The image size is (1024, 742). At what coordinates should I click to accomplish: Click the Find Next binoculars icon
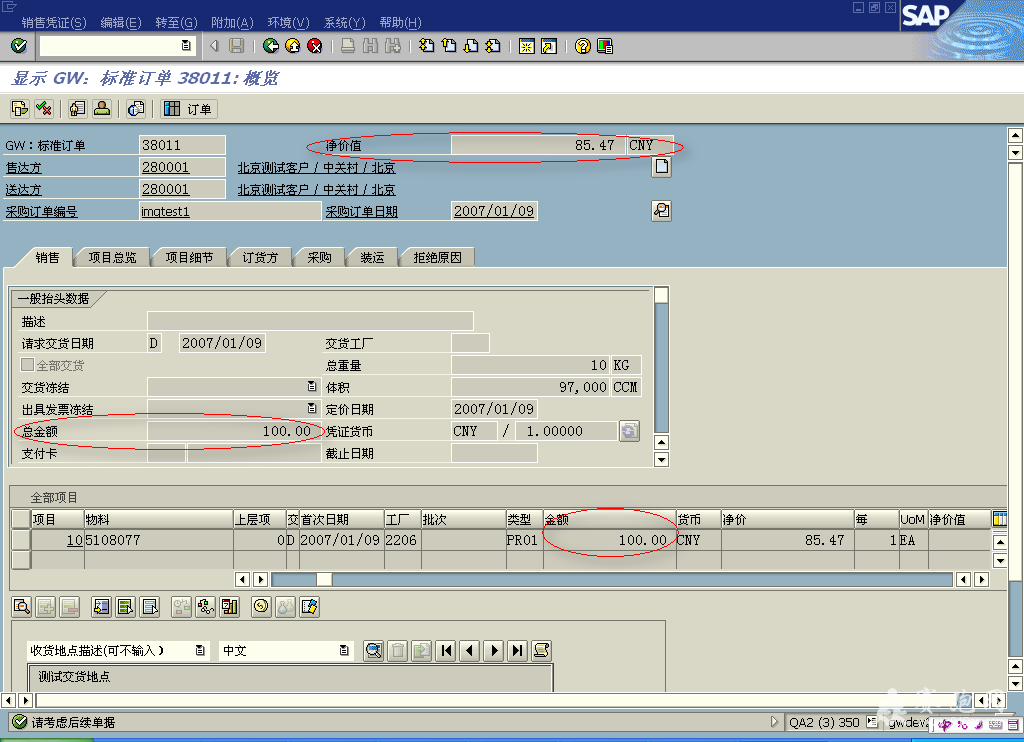[392, 46]
